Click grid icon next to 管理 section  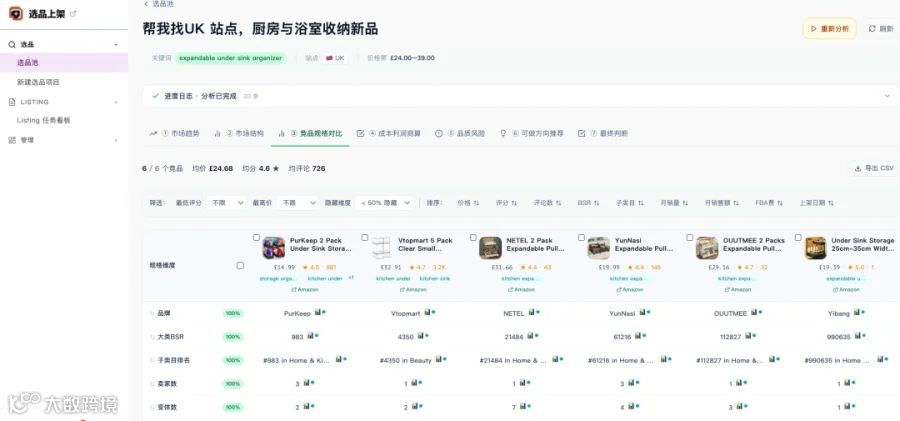coord(12,140)
